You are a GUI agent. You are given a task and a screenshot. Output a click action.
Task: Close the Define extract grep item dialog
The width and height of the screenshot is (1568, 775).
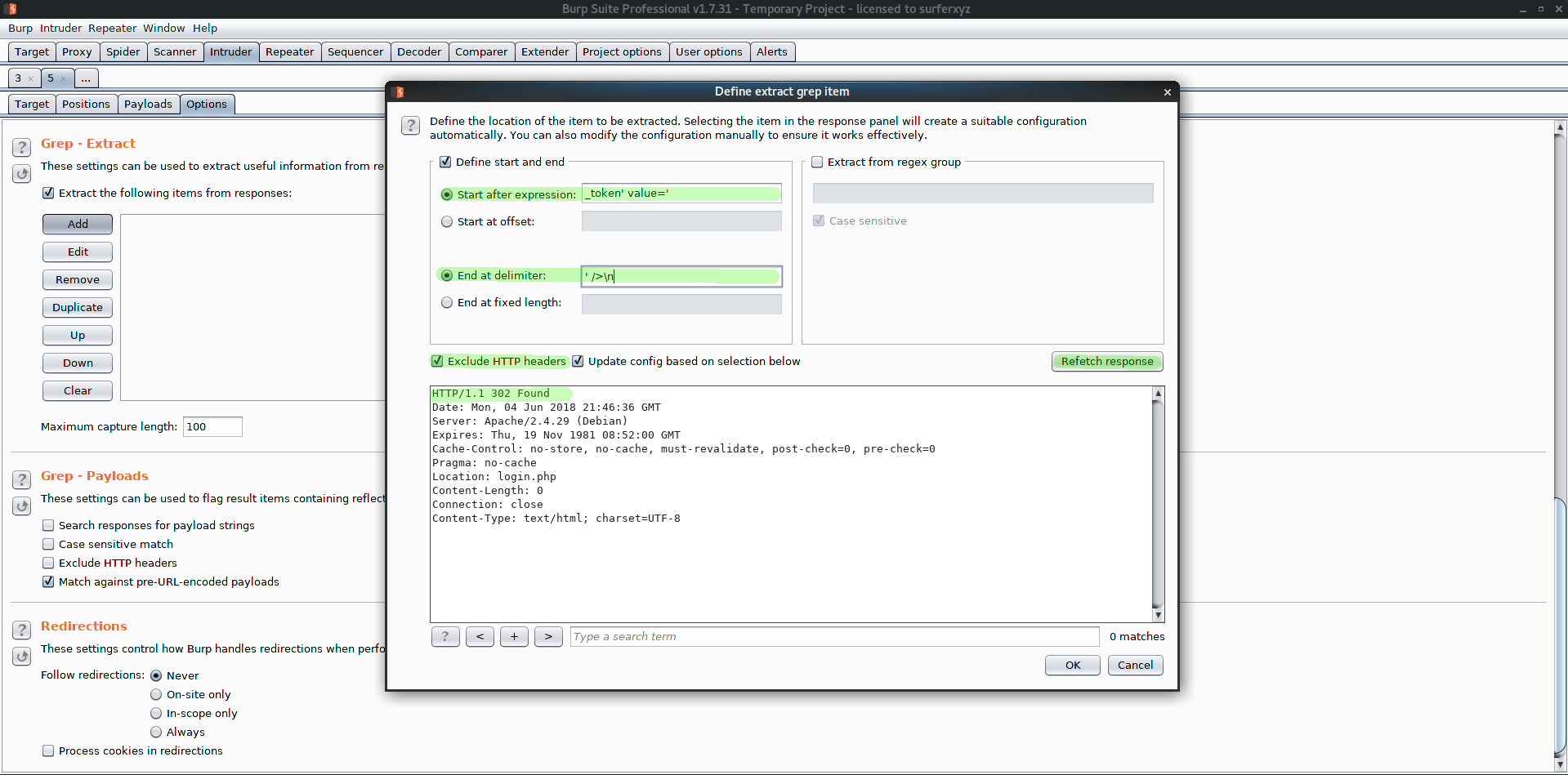pos(1168,92)
